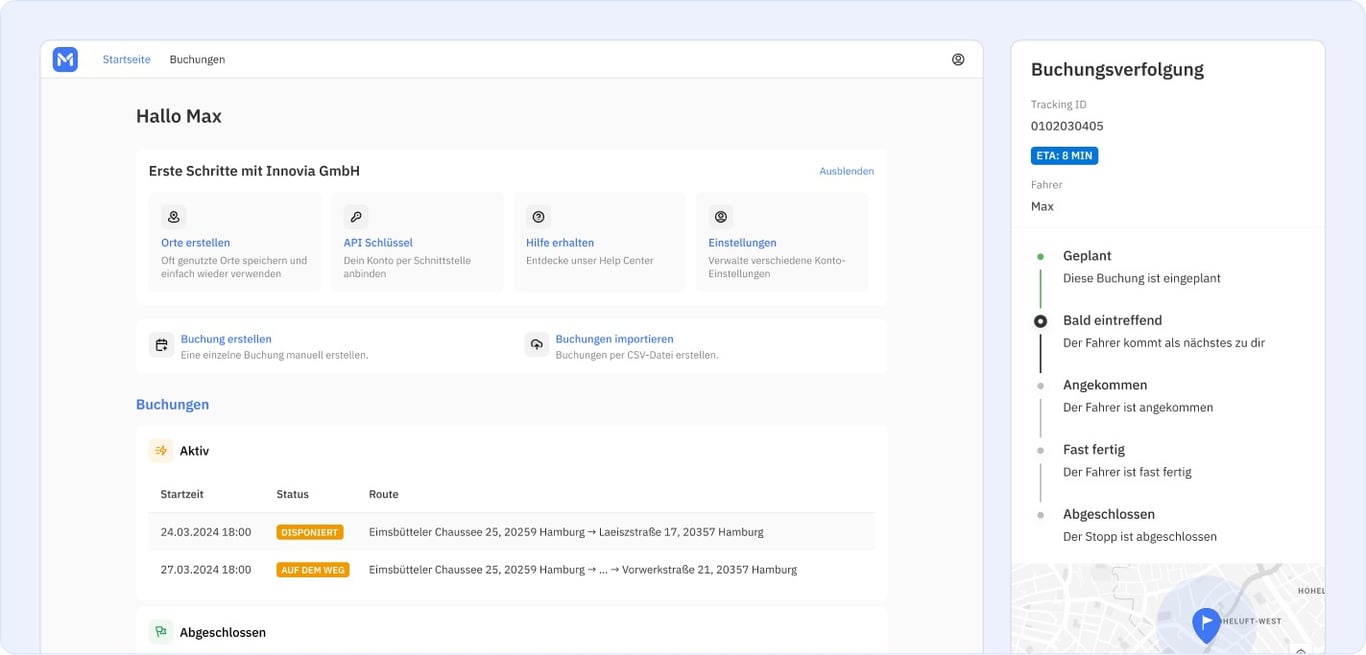Click the Einstellungen profile icon

(721, 217)
